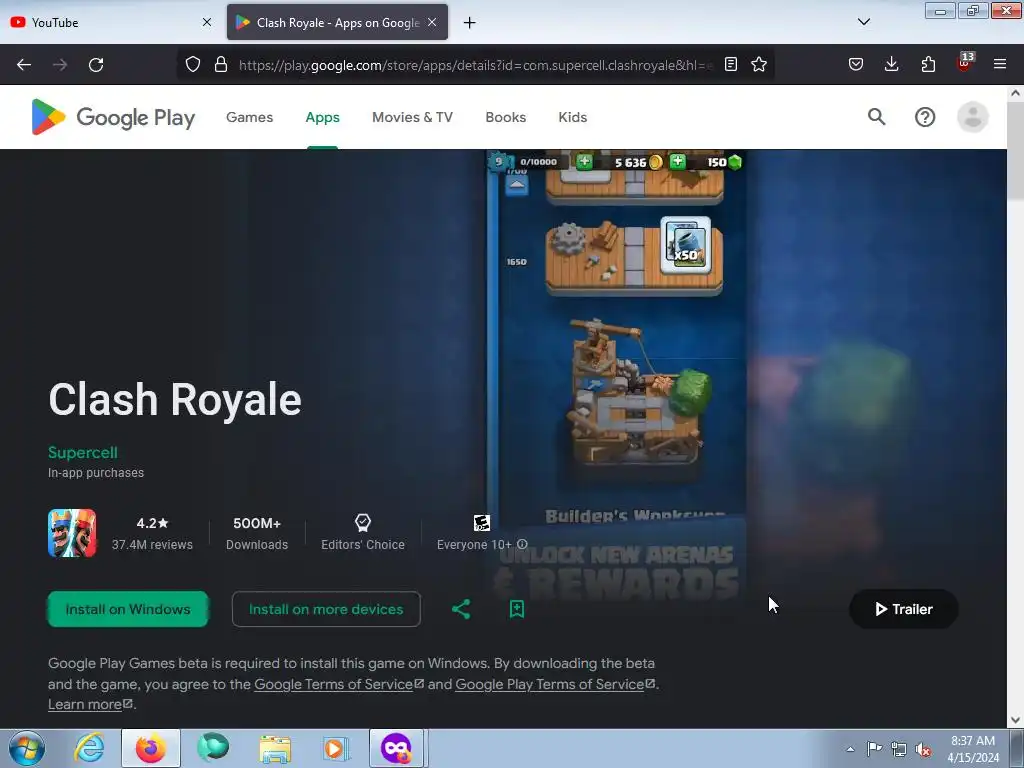
Task: Click the In-app purchases label
Action: point(96,473)
